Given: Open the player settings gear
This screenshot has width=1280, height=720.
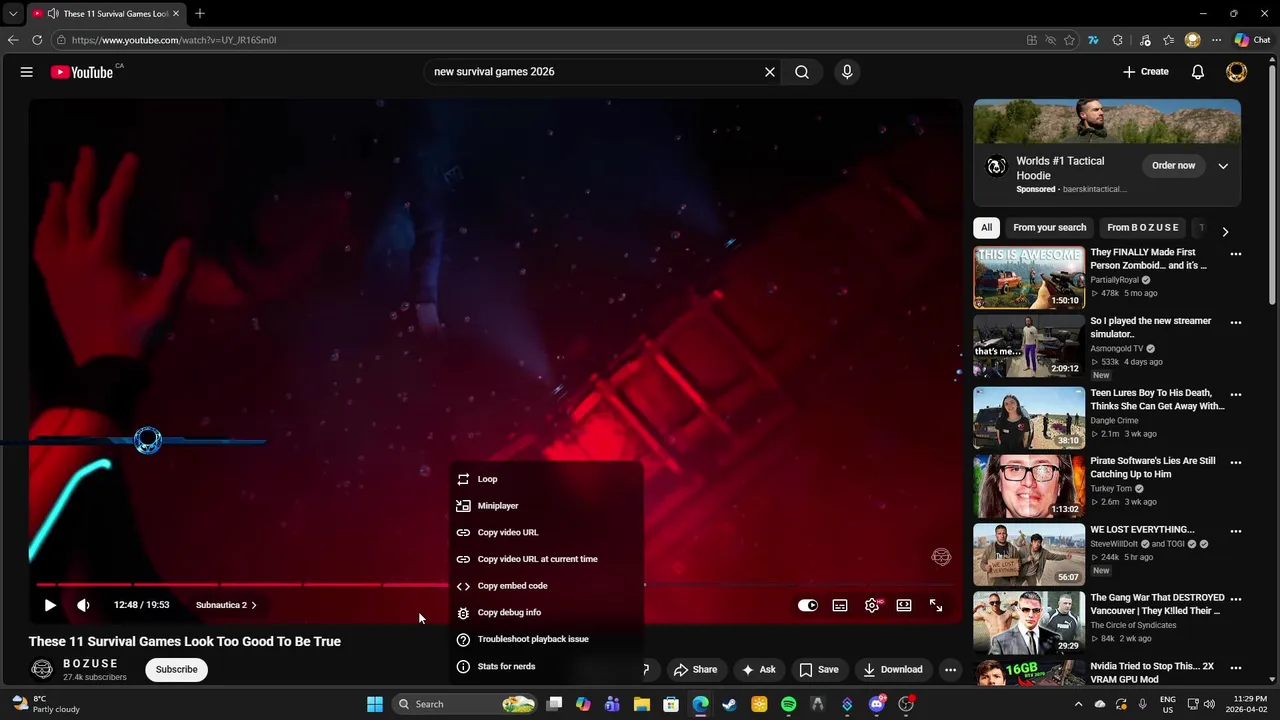Looking at the screenshot, I should pyautogui.click(x=872, y=605).
